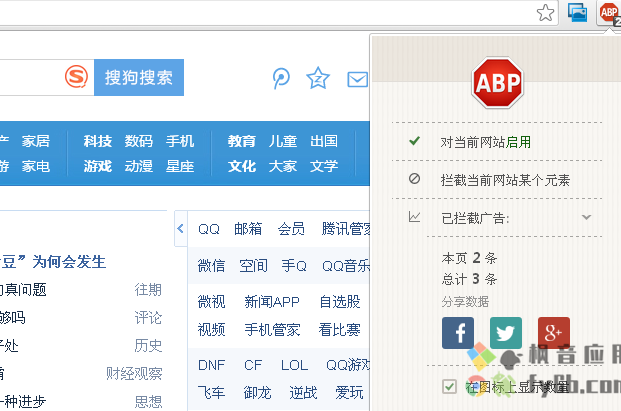Click the block circle icon beside 拦截当前网站某个元素

(x=414, y=179)
